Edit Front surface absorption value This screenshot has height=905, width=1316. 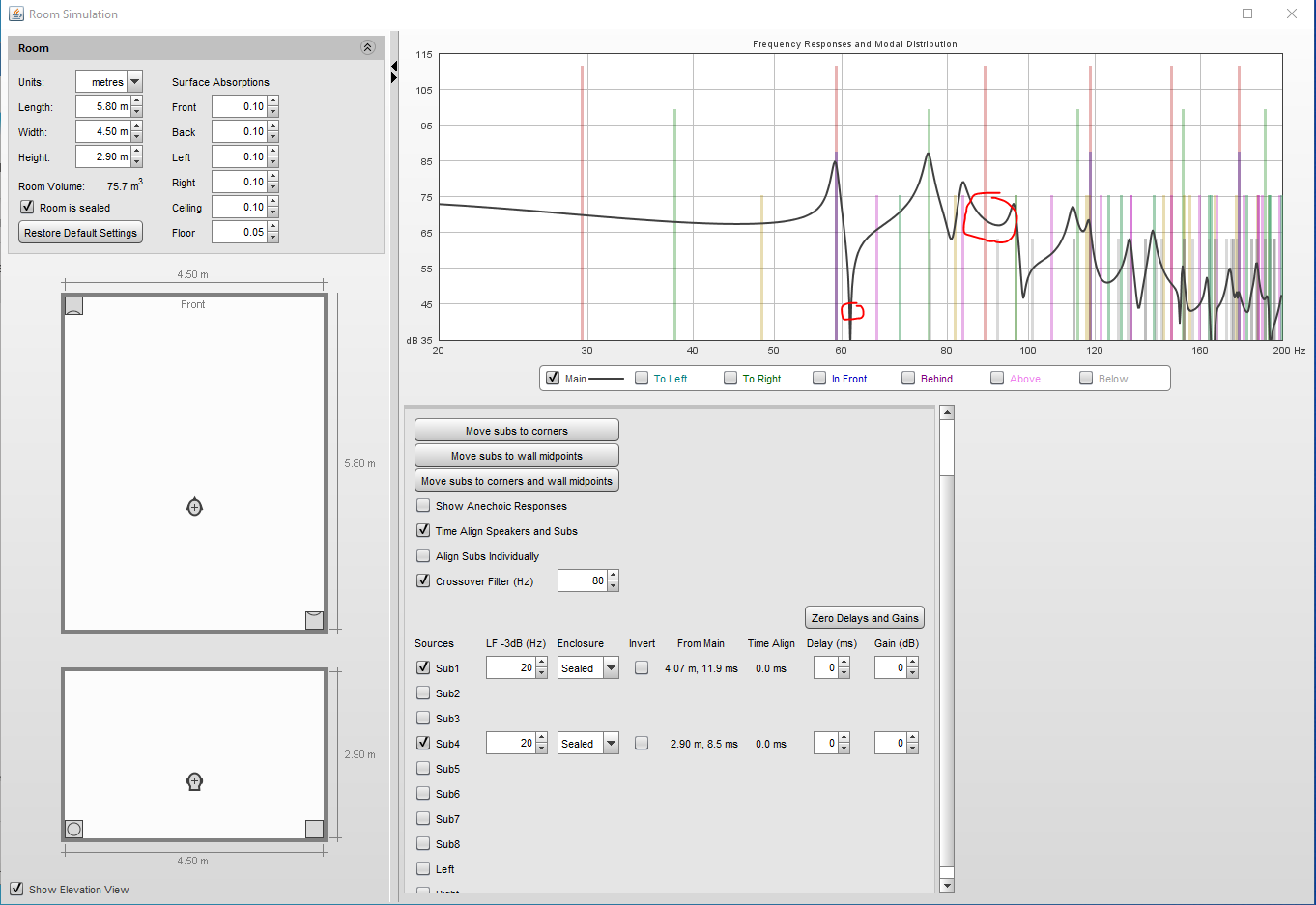click(240, 107)
